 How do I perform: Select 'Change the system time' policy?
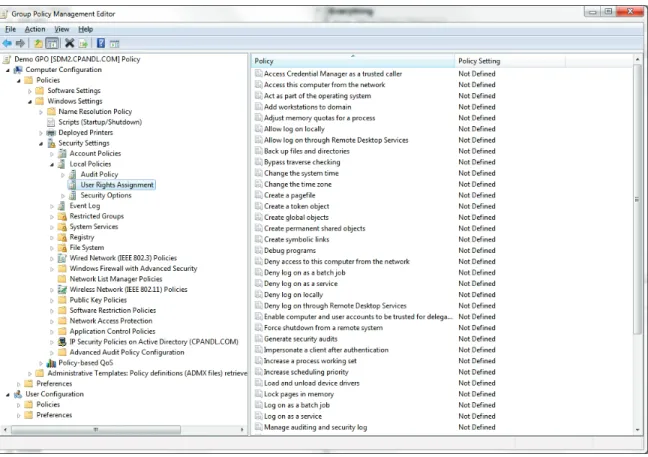click(301, 173)
